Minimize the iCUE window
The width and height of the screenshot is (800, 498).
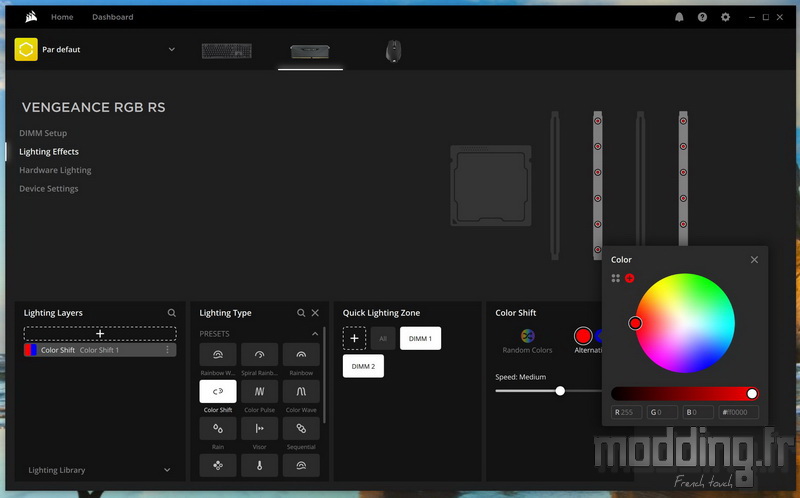click(752, 17)
